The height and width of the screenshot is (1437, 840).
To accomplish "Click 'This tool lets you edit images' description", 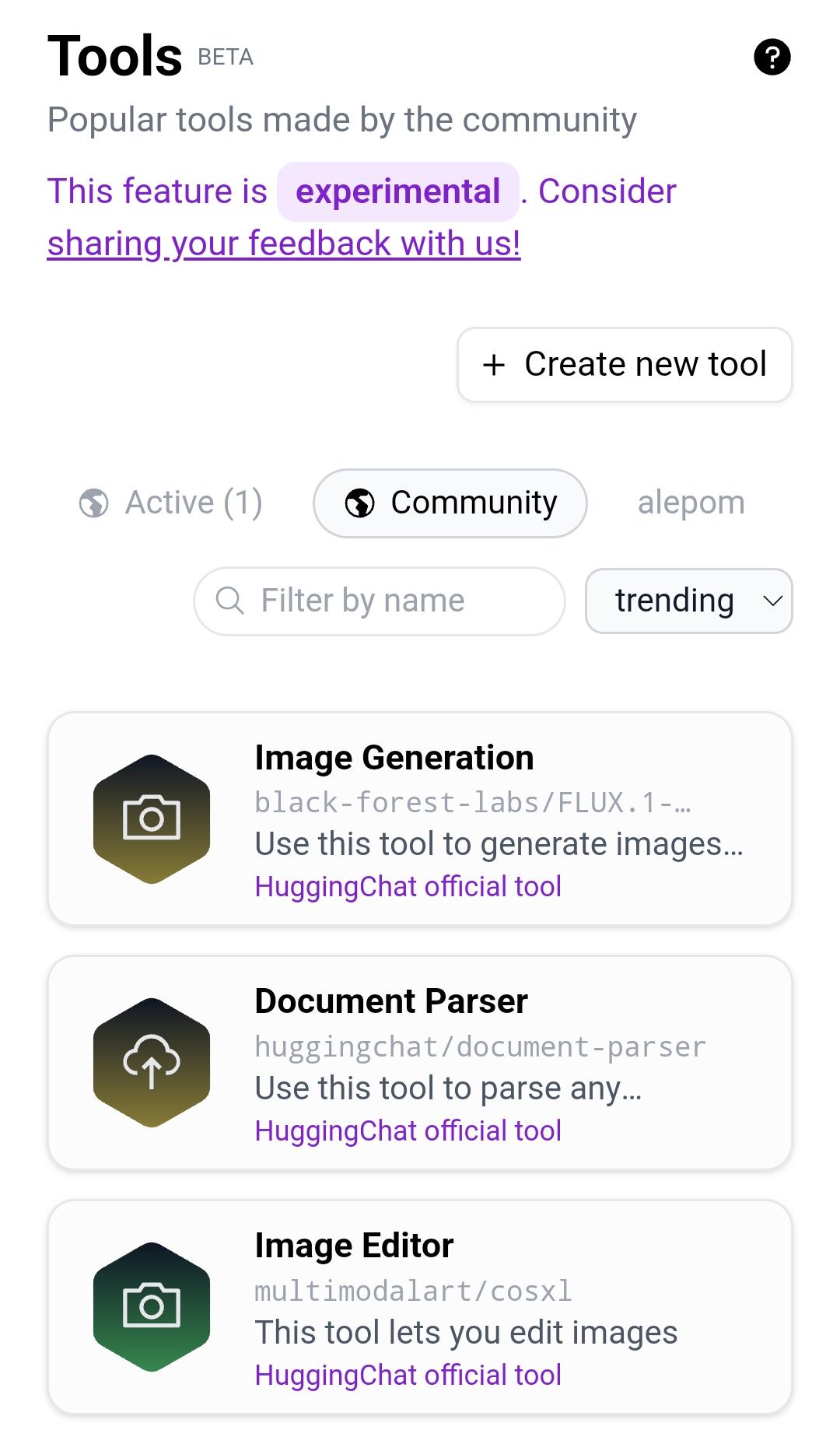I will pyautogui.click(x=467, y=1332).
